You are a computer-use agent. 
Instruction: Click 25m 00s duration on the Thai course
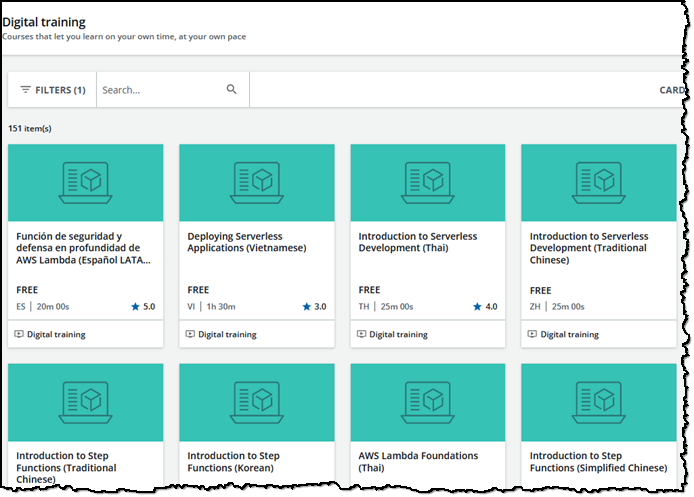(x=397, y=306)
